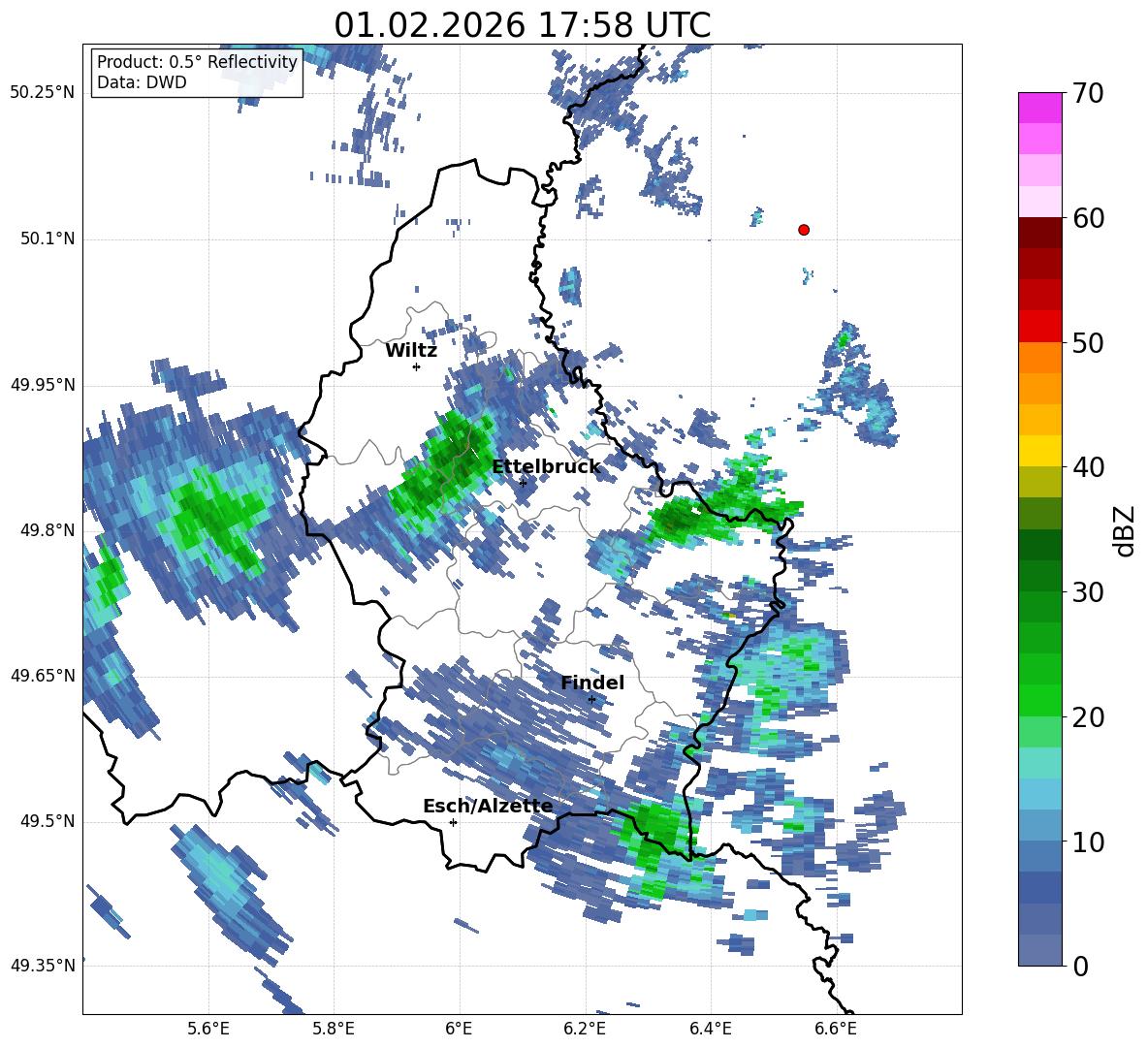Click the title 01.02.2026 17:58 UTC
This screenshot has height=1048, width=1148.
click(x=522, y=25)
